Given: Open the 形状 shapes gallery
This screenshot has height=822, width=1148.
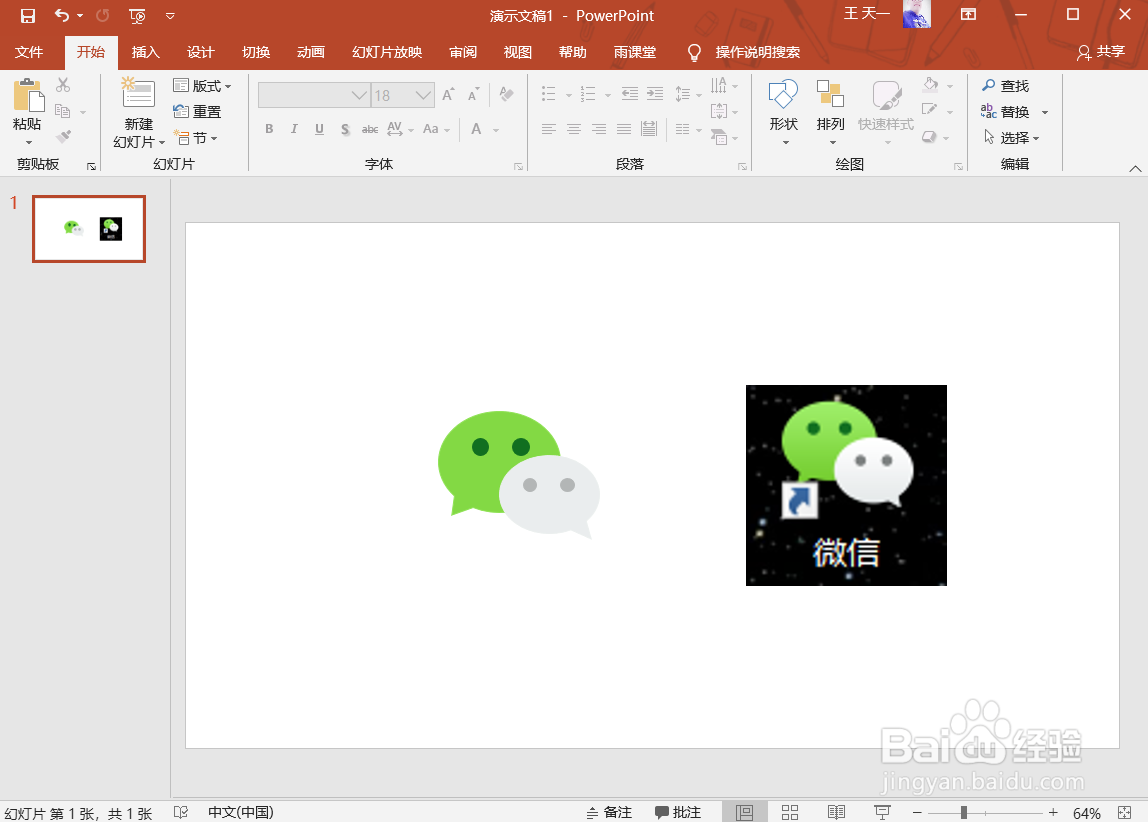Looking at the screenshot, I should click(783, 111).
